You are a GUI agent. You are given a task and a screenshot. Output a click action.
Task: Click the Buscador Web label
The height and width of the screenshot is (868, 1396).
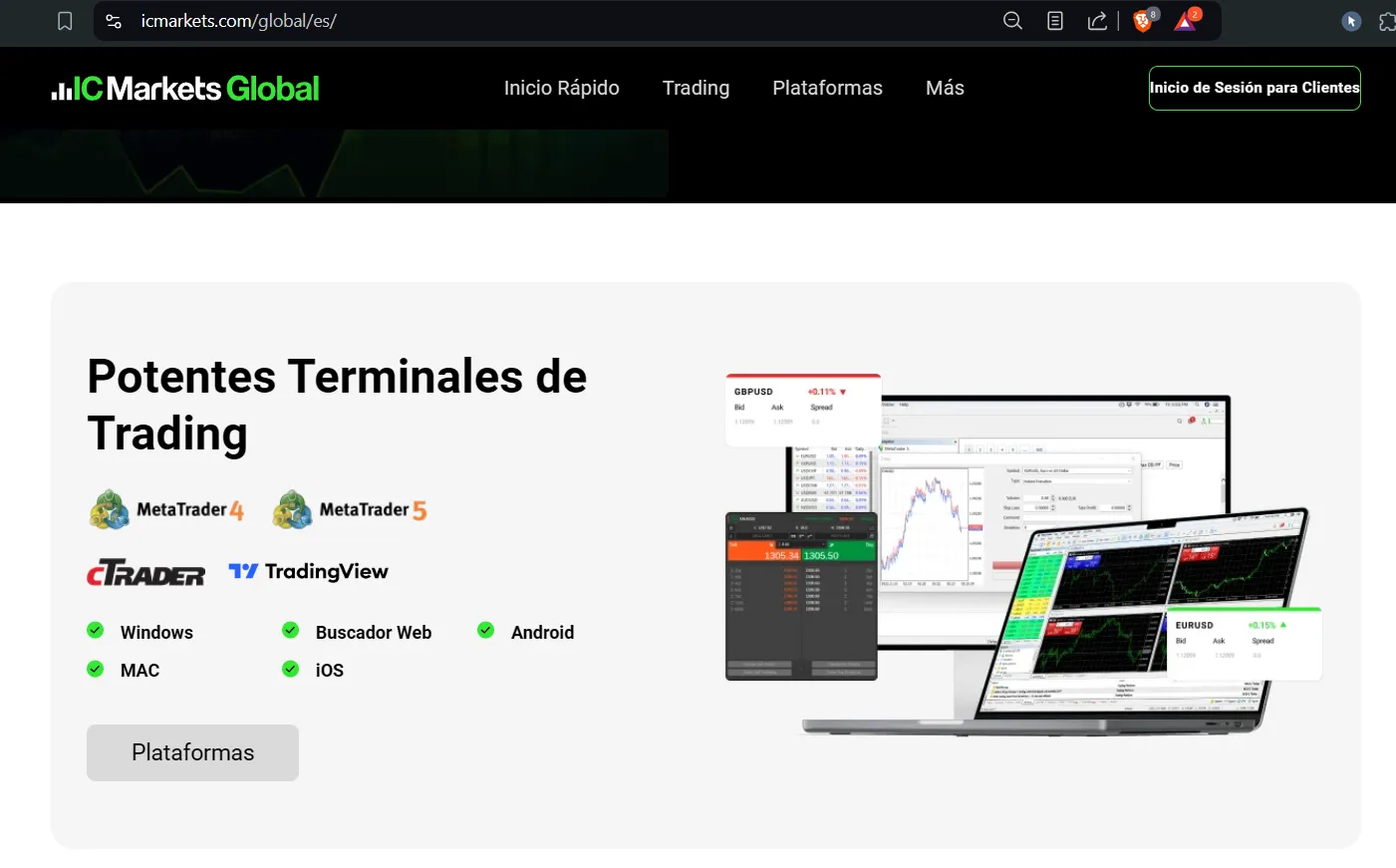374,633
